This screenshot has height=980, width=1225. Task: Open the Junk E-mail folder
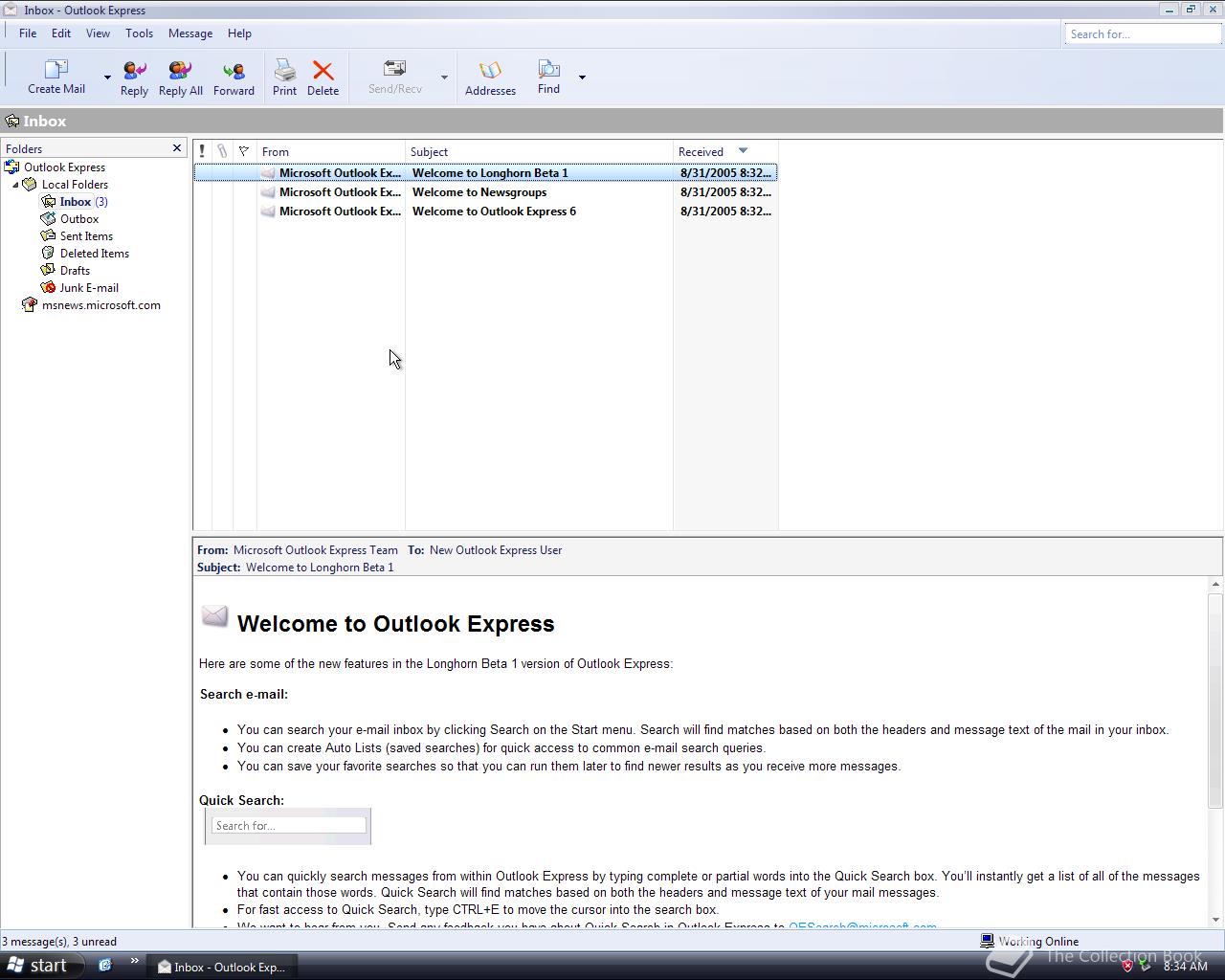[89, 288]
